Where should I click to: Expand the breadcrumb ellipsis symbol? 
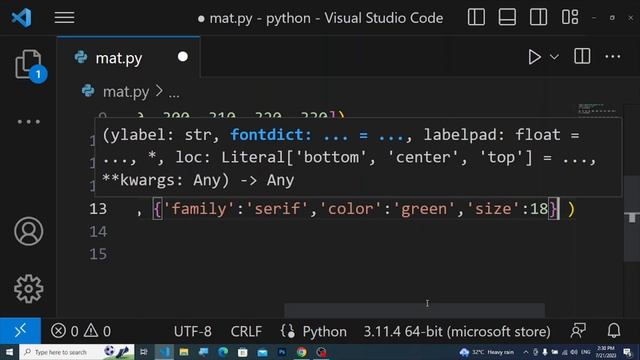(174, 94)
